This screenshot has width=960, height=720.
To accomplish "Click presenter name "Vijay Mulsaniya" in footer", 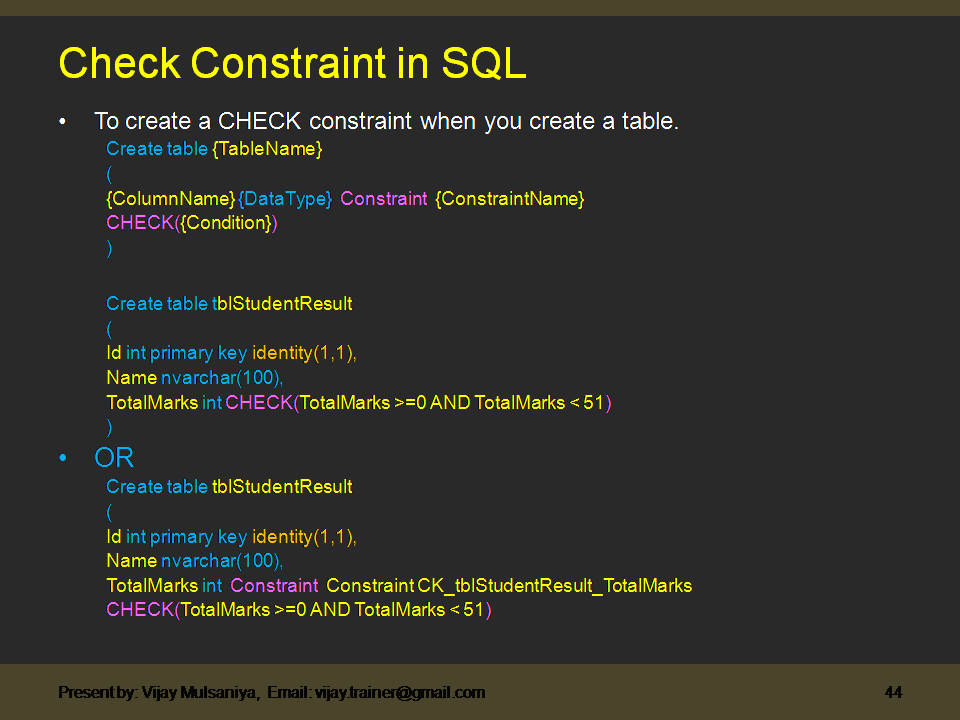I will point(199,692).
